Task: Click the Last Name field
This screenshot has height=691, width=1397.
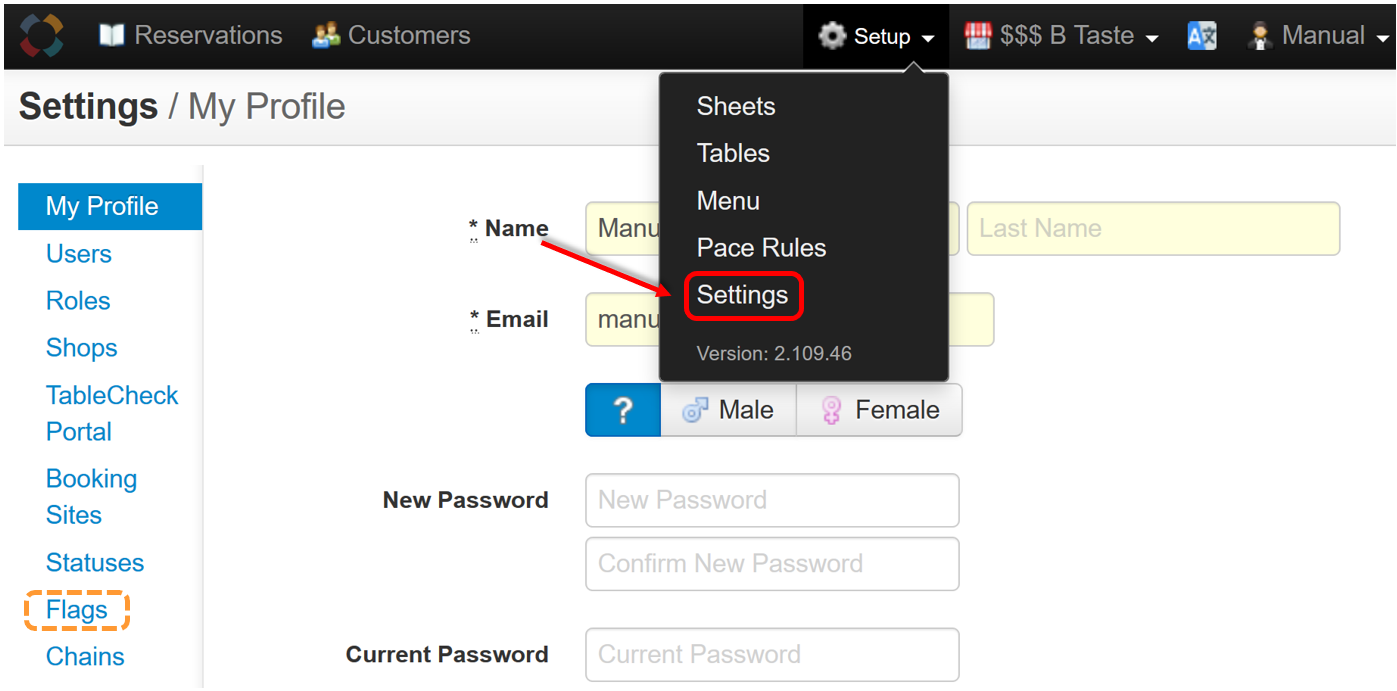Action: click(x=1153, y=229)
